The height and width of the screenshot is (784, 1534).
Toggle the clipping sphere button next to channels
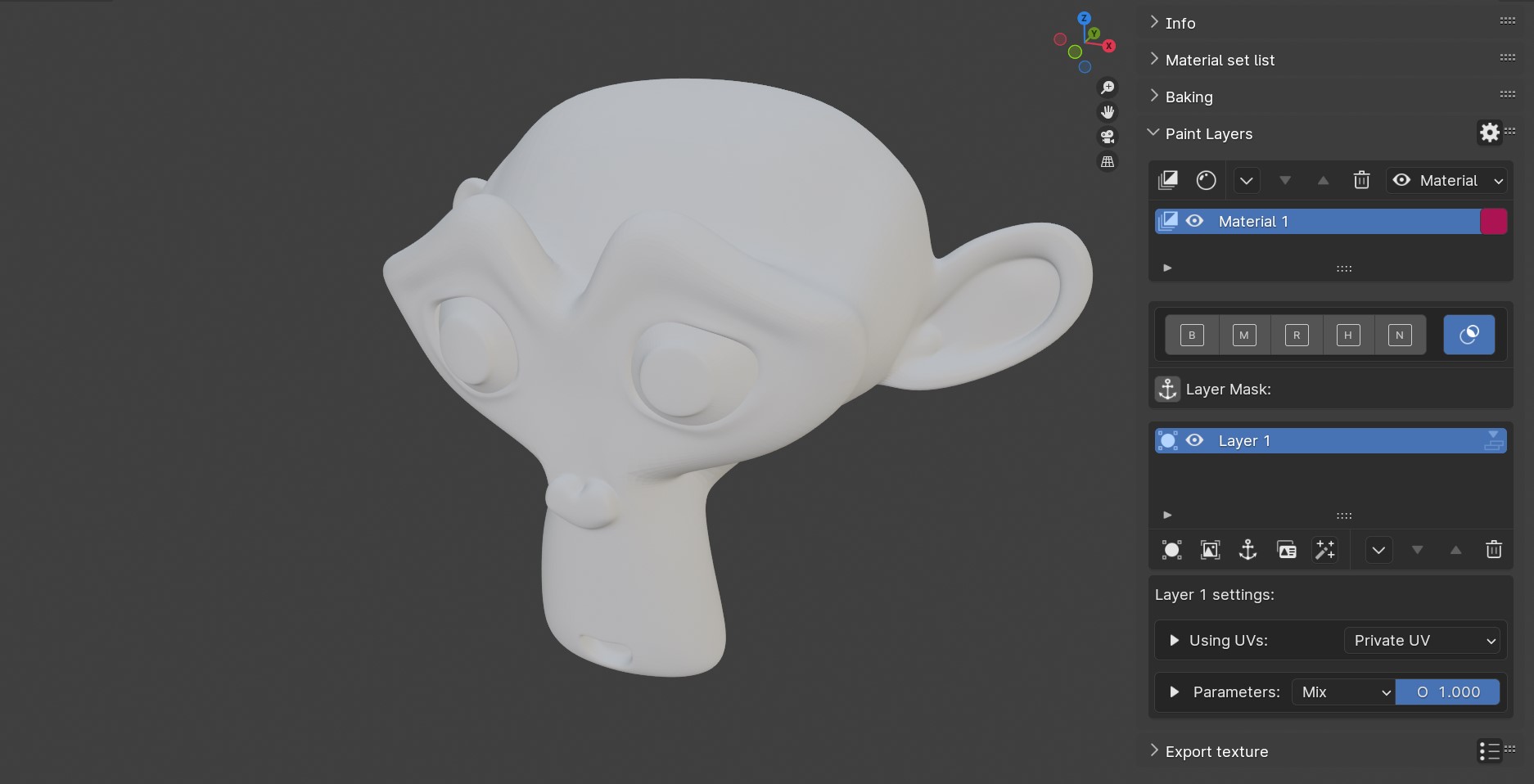(1469, 334)
